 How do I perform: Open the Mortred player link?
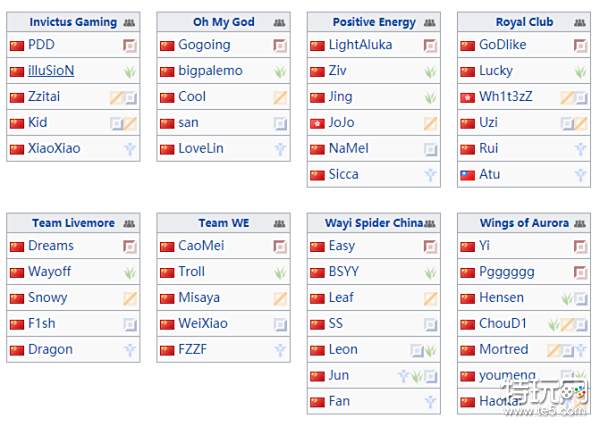(x=503, y=350)
